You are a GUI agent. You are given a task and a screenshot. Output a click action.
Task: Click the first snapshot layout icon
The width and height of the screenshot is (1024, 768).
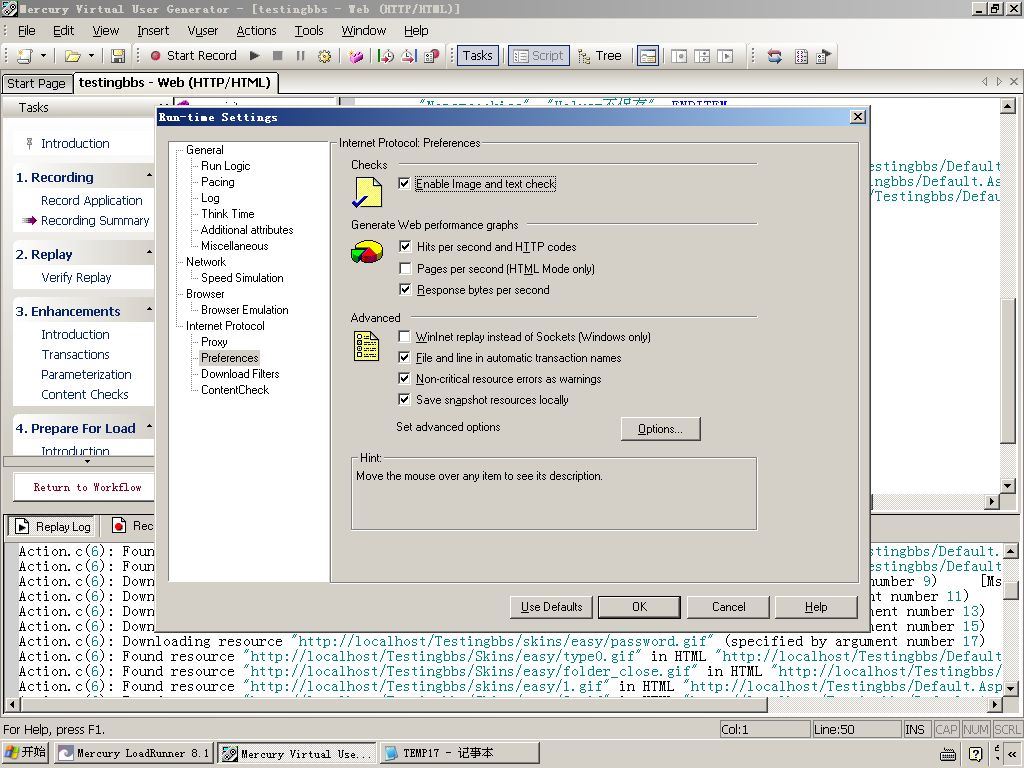tap(679, 56)
